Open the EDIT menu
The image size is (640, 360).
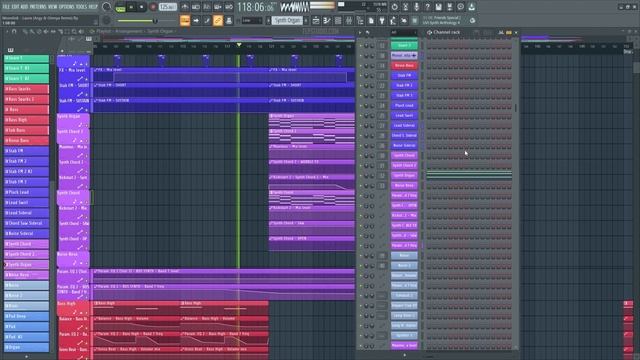click(x=15, y=7)
